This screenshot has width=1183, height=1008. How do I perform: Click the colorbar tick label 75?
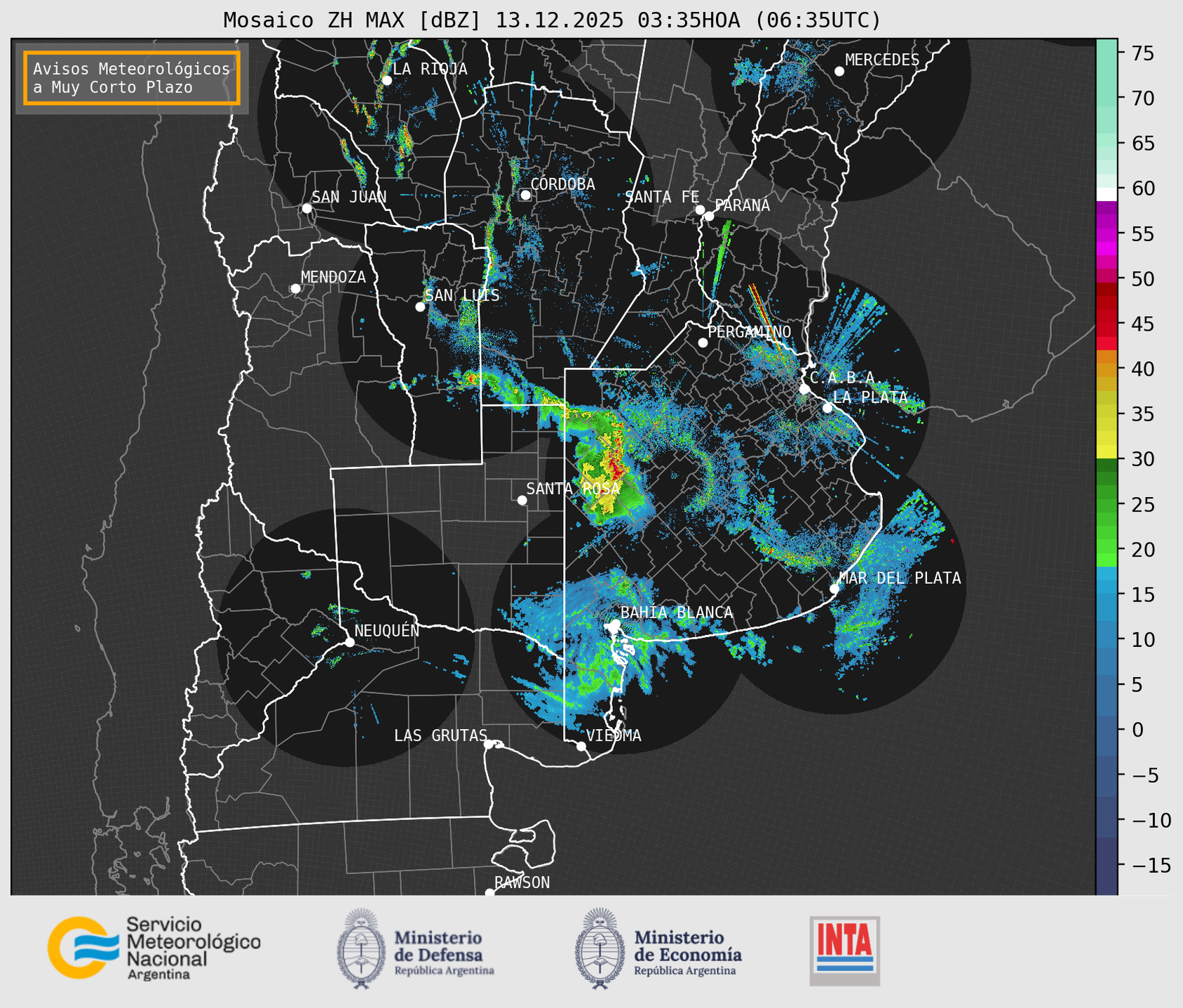pos(1143,53)
